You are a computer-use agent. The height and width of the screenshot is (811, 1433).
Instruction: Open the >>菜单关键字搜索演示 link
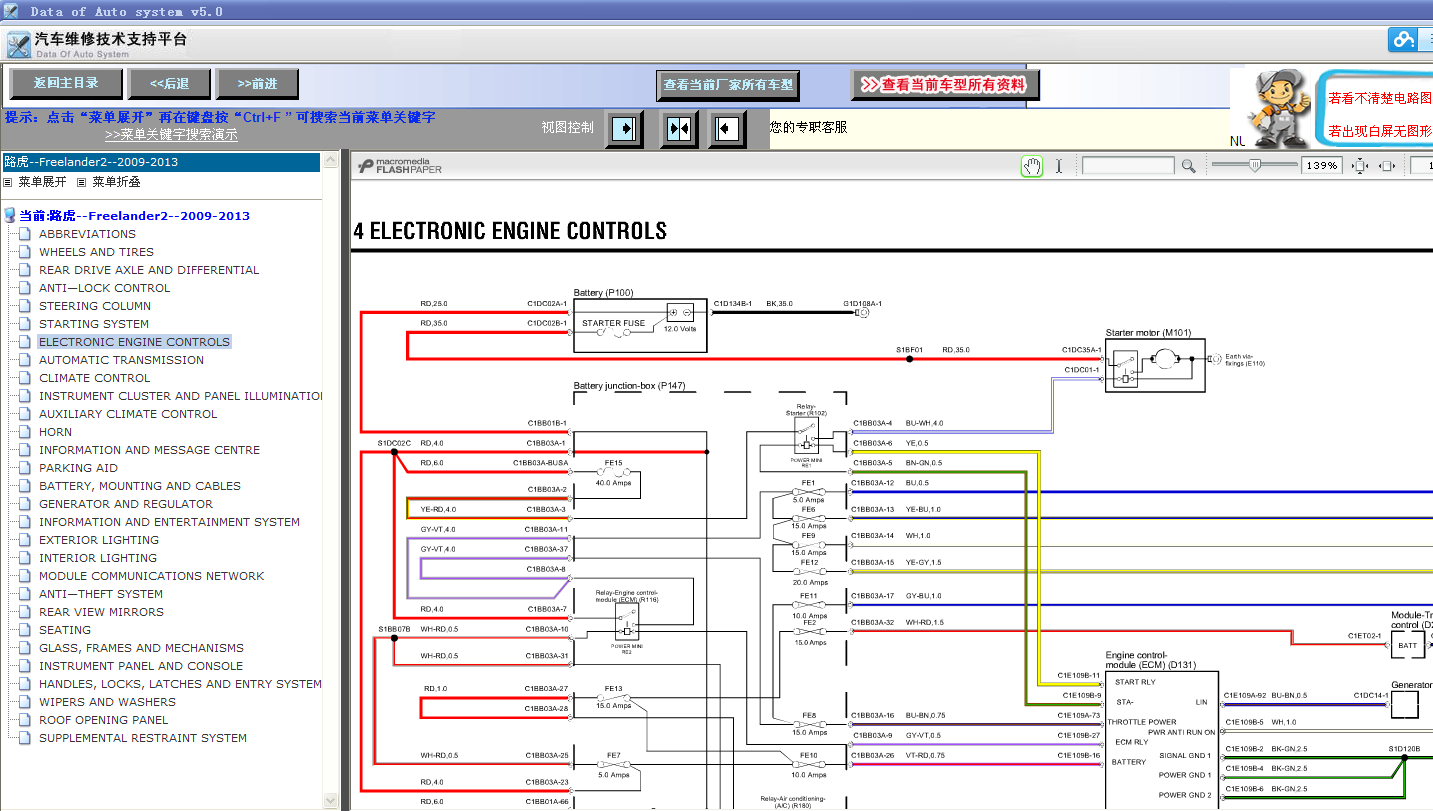171,134
